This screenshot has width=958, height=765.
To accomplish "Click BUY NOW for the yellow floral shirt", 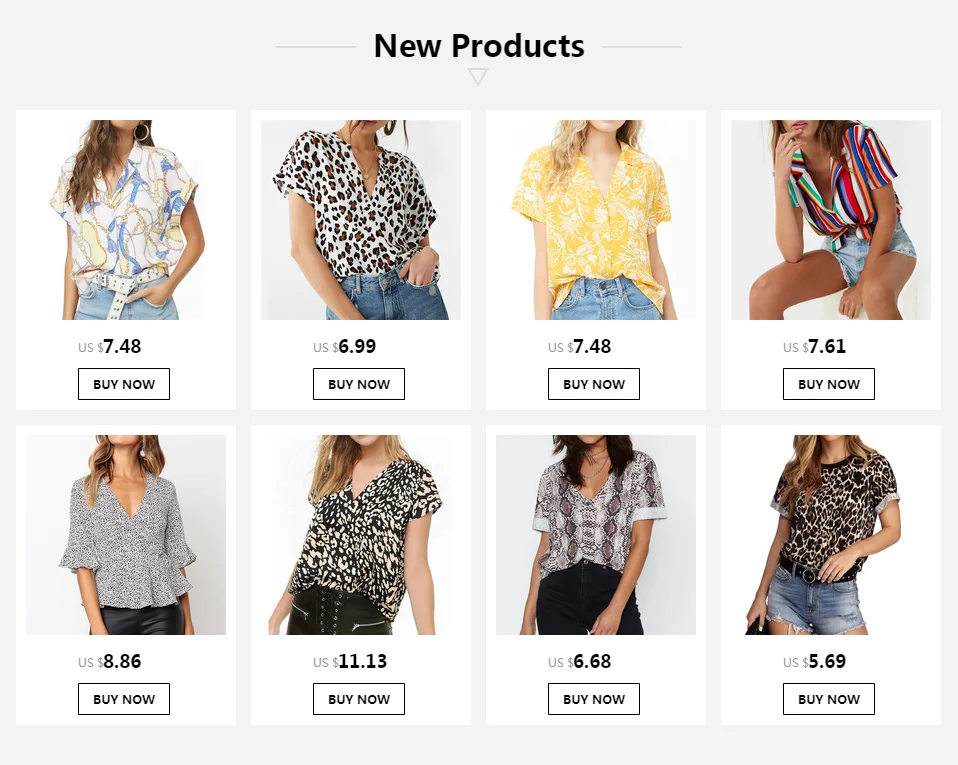I will coord(594,384).
